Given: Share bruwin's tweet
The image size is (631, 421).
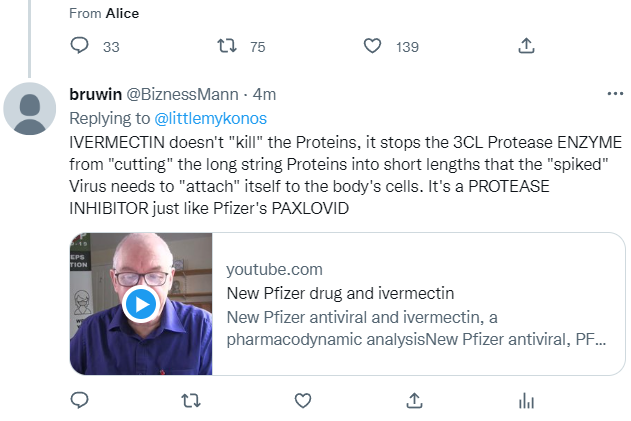Looking at the screenshot, I should click(413, 400).
